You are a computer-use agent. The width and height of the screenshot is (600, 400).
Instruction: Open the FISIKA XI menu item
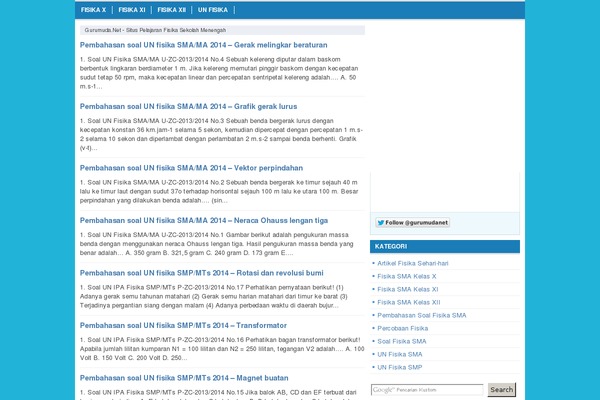click(132, 10)
